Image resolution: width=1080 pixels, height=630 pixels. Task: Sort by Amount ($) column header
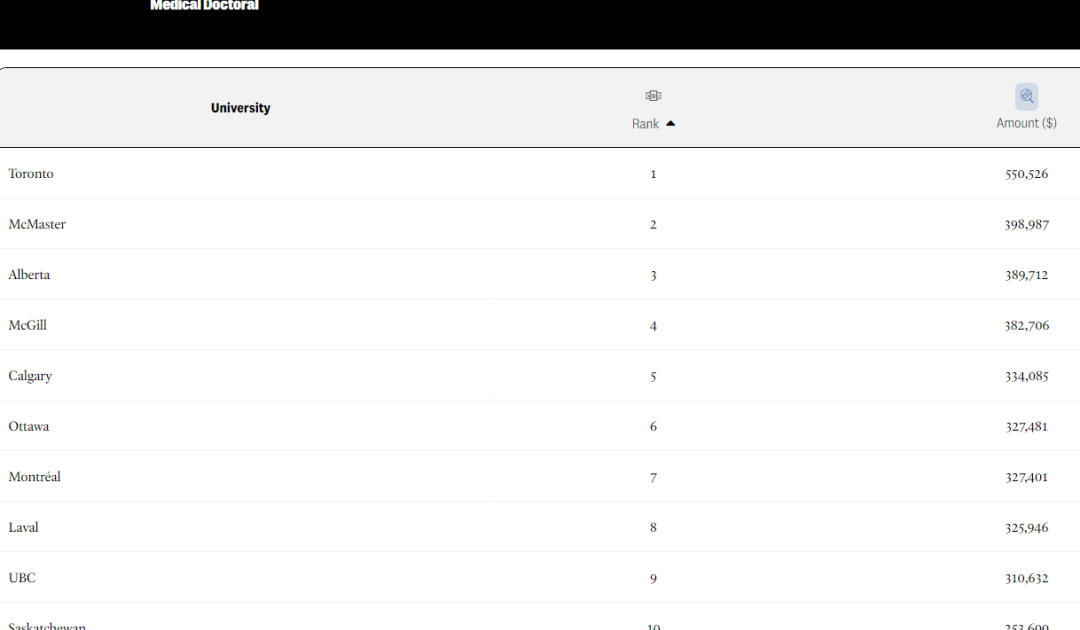pyautogui.click(x=1026, y=123)
